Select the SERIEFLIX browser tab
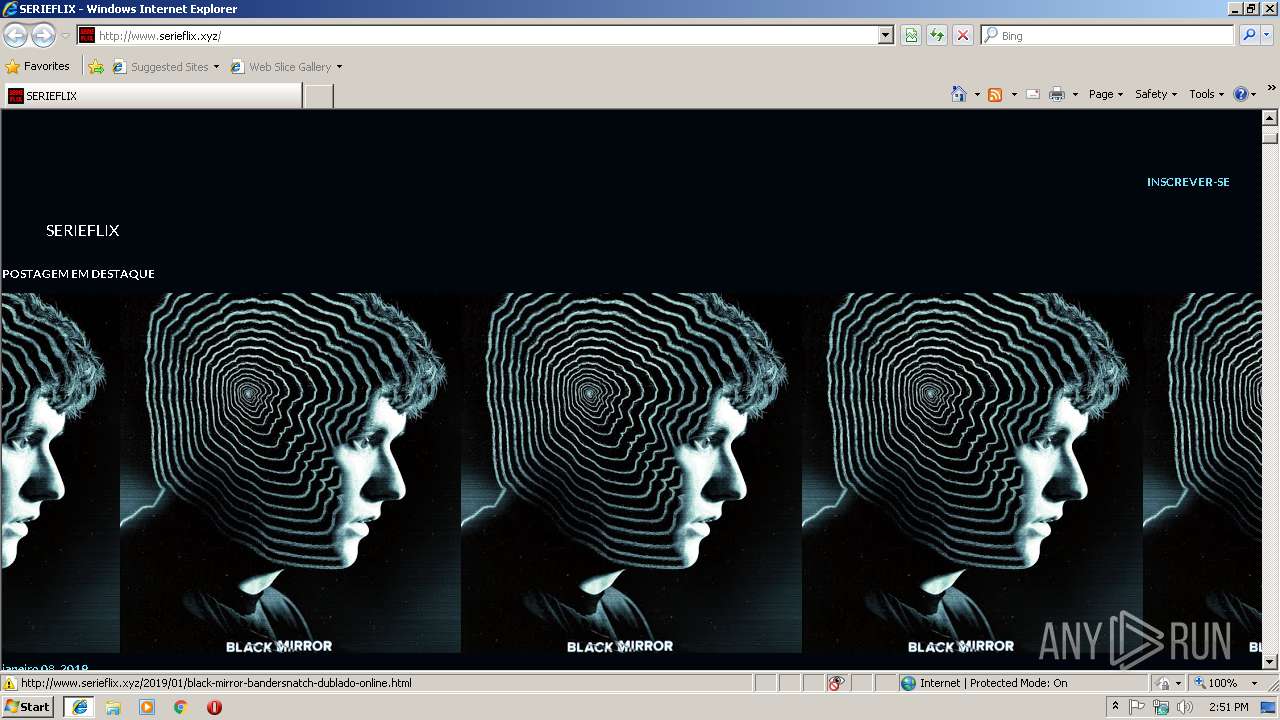 click(x=152, y=96)
